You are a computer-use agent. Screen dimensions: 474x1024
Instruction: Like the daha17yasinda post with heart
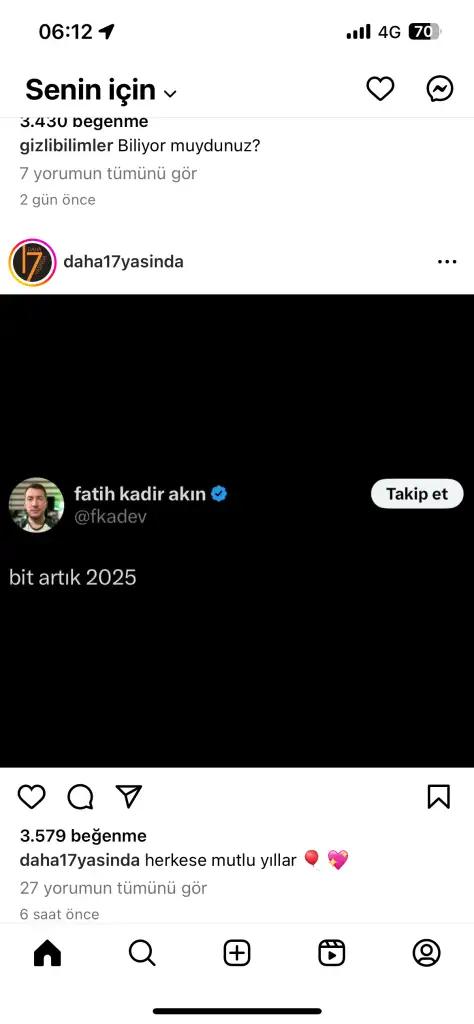point(31,796)
